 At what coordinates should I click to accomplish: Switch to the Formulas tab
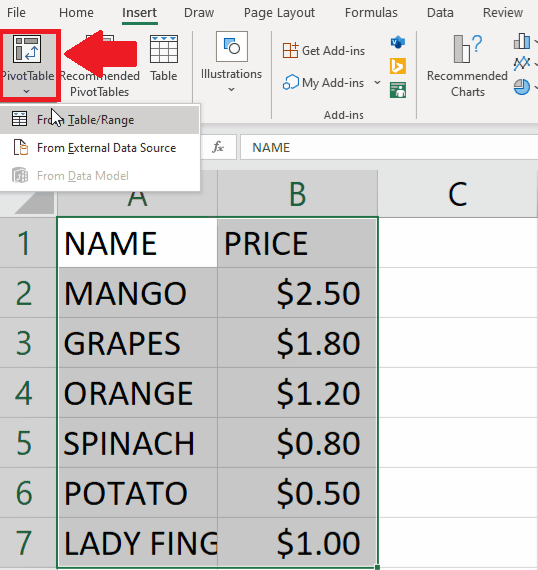pyautogui.click(x=371, y=13)
